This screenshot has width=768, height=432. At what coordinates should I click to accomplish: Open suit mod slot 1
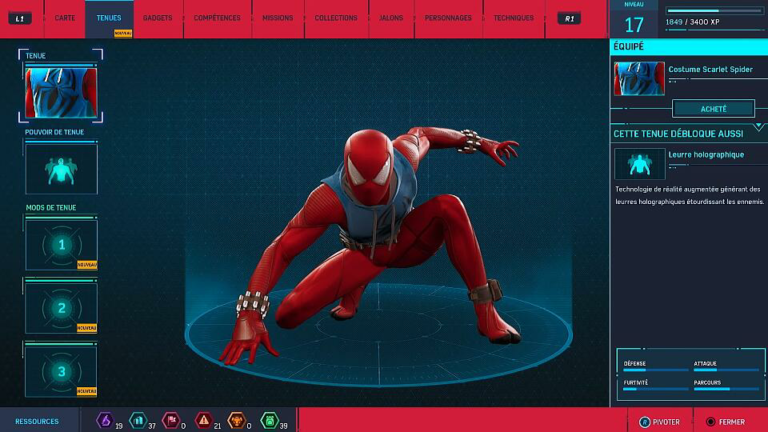pos(61,245)
